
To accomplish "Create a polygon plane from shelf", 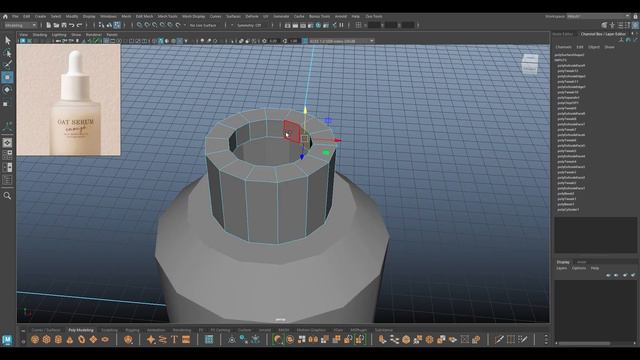I will 93,339.
